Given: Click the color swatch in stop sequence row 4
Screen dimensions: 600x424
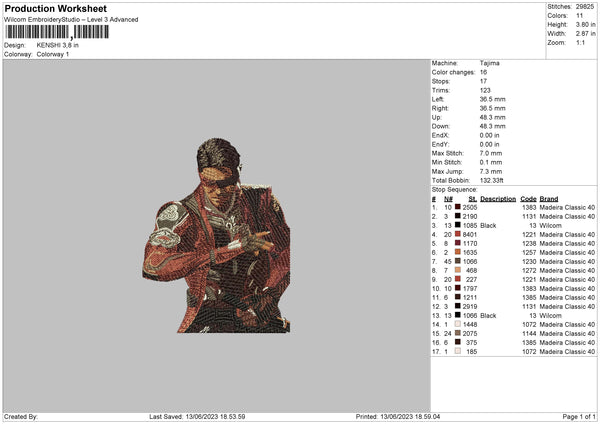Looking at the screenshot, I should (x=457, y=234).
